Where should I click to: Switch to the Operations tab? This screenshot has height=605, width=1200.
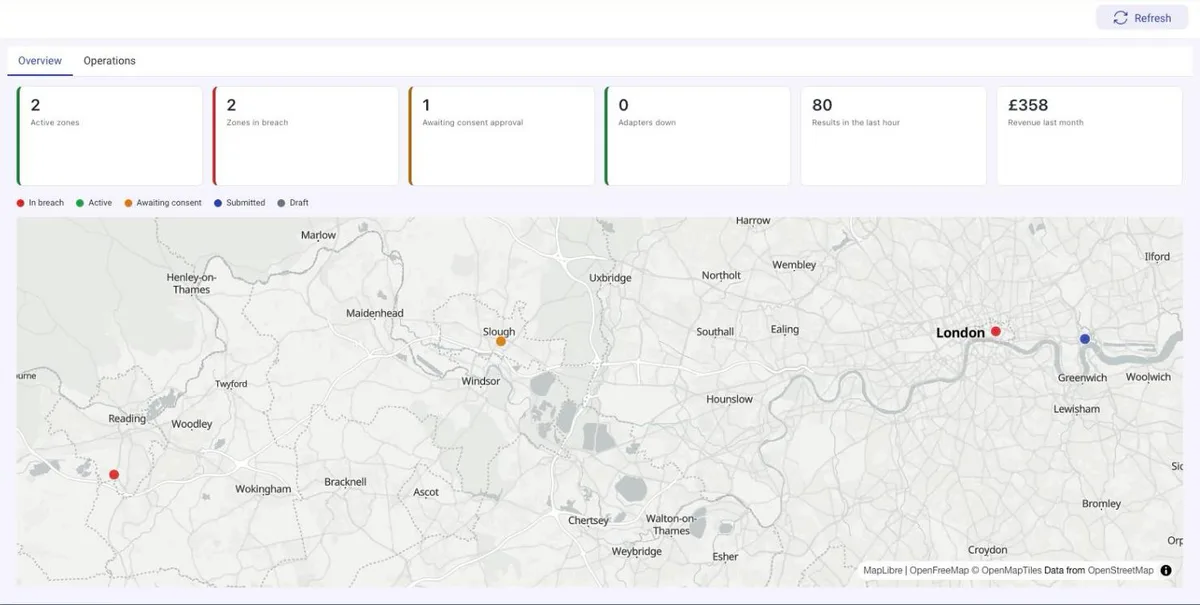(x=109, y=61)
